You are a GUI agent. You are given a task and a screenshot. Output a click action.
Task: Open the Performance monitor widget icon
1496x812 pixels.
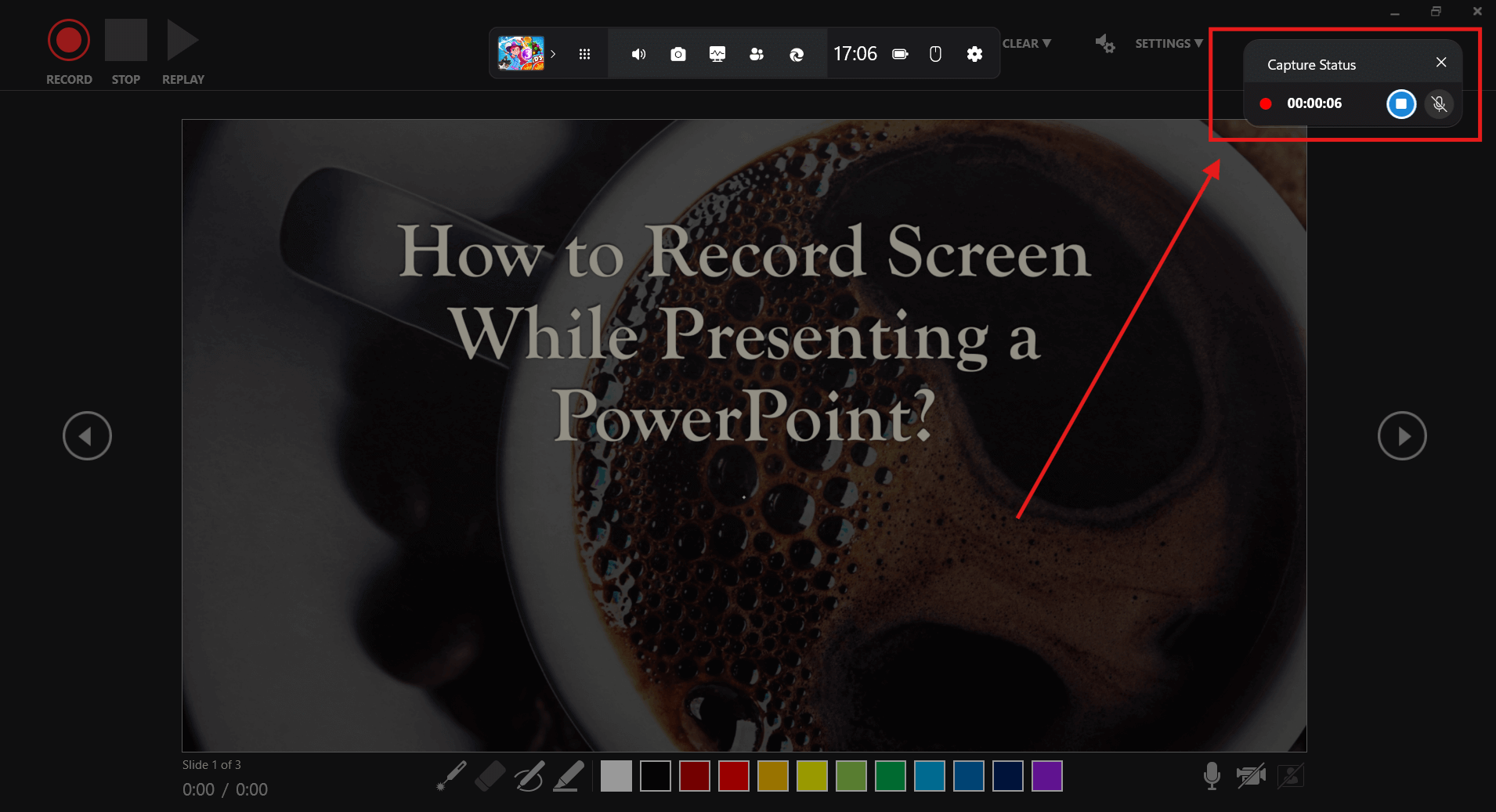(x=717, y=54)
